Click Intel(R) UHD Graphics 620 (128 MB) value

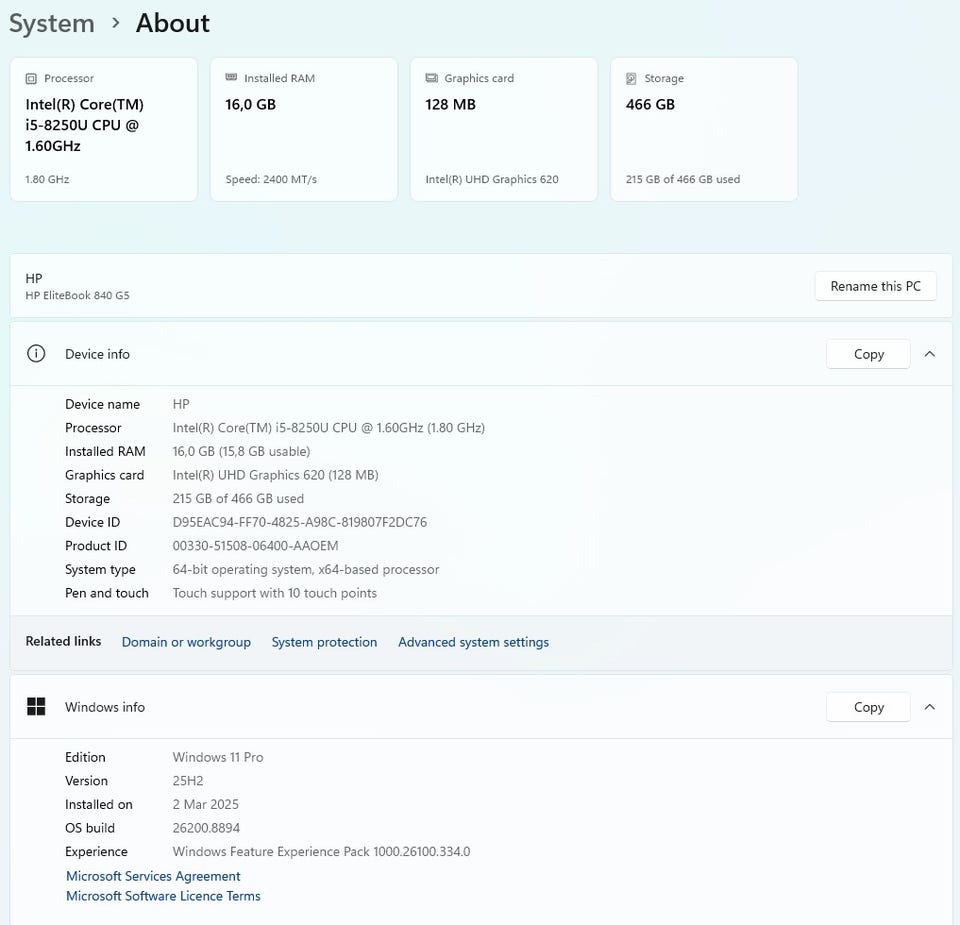276,475
